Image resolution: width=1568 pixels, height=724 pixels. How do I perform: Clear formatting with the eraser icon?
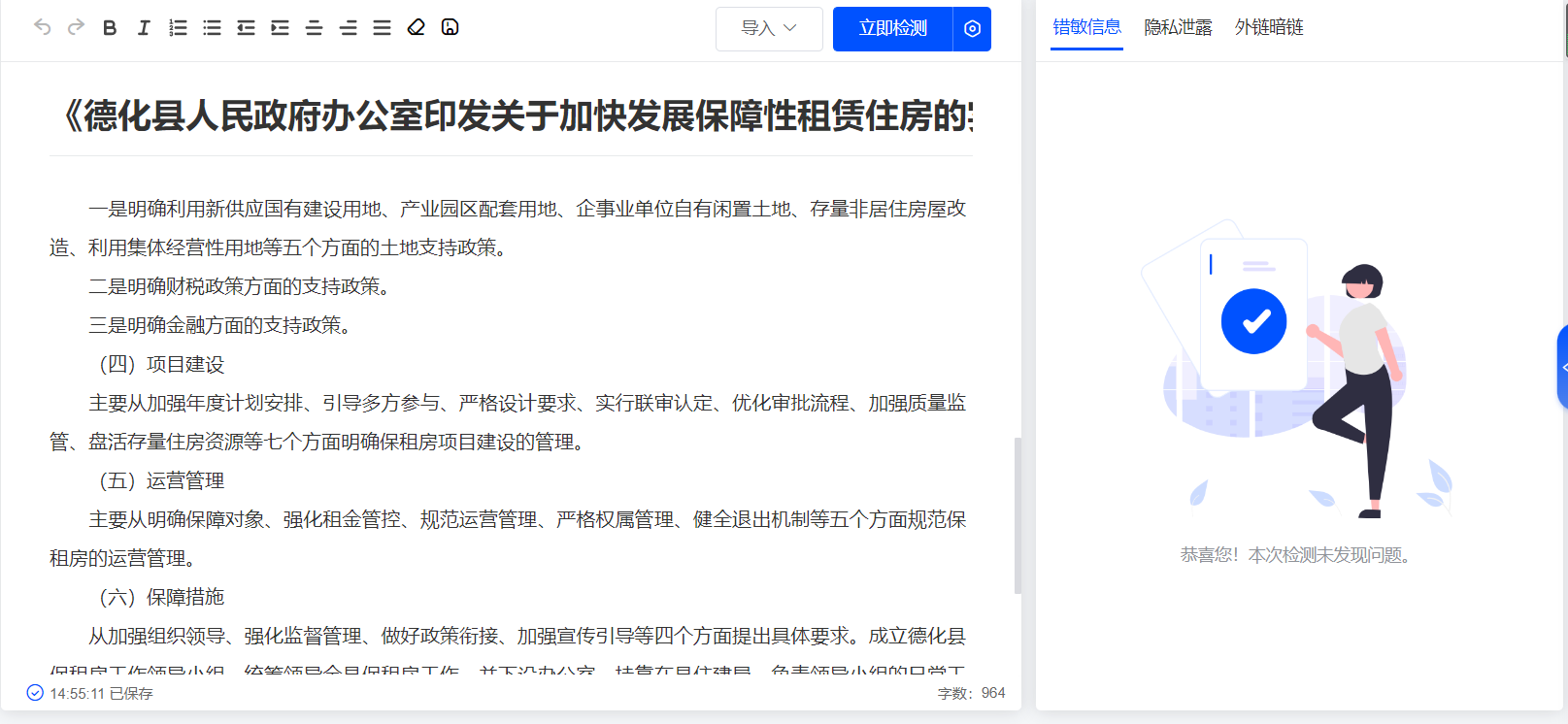(417, 27)
